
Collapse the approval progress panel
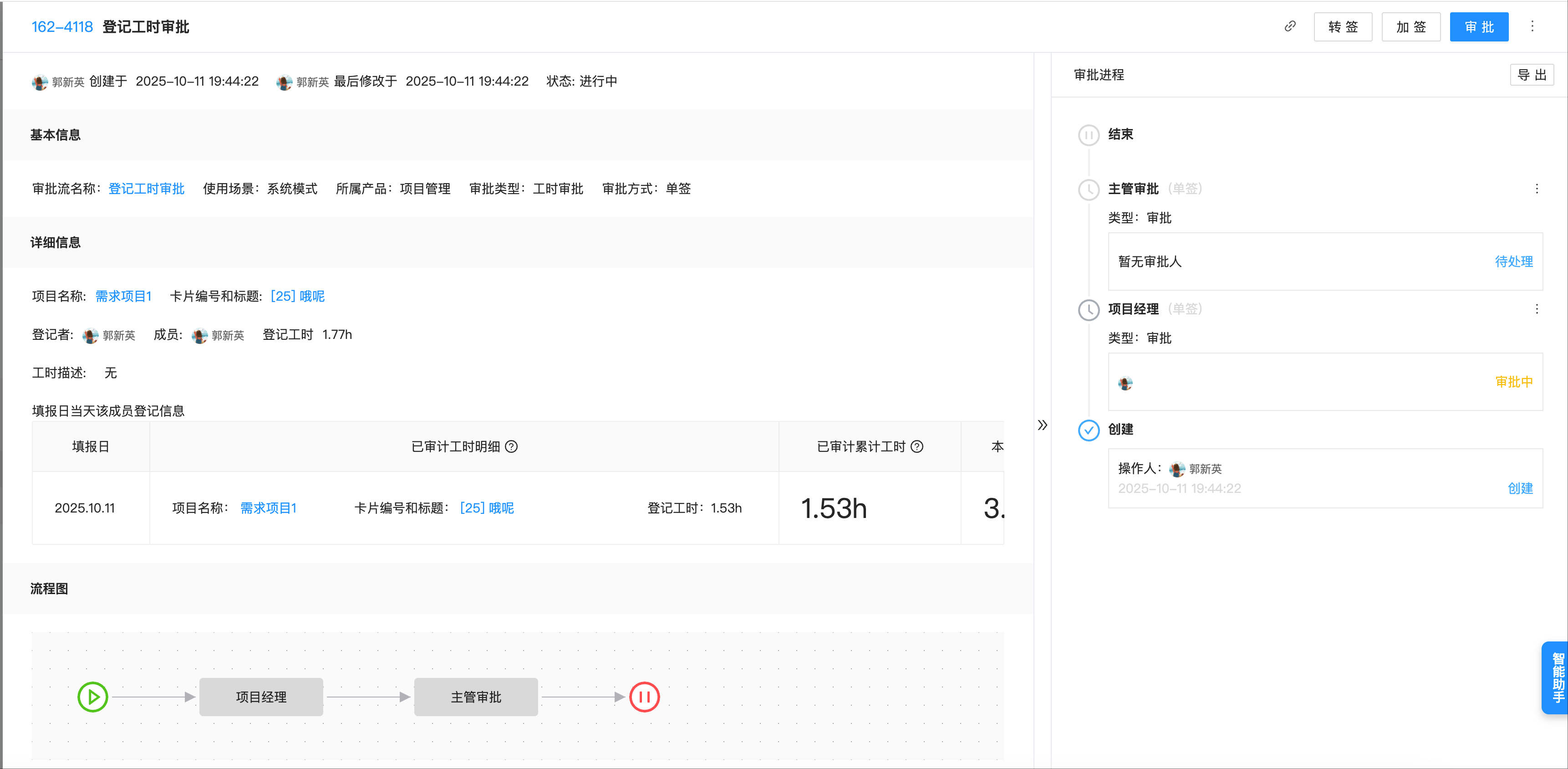1042,425
